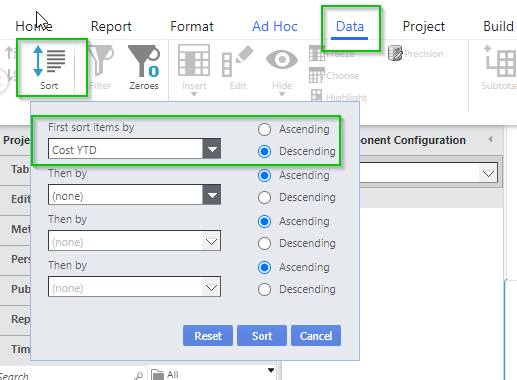Open the All folder filter dropdown arrow
Screen dimensions: 517x380
coord(271,370)
